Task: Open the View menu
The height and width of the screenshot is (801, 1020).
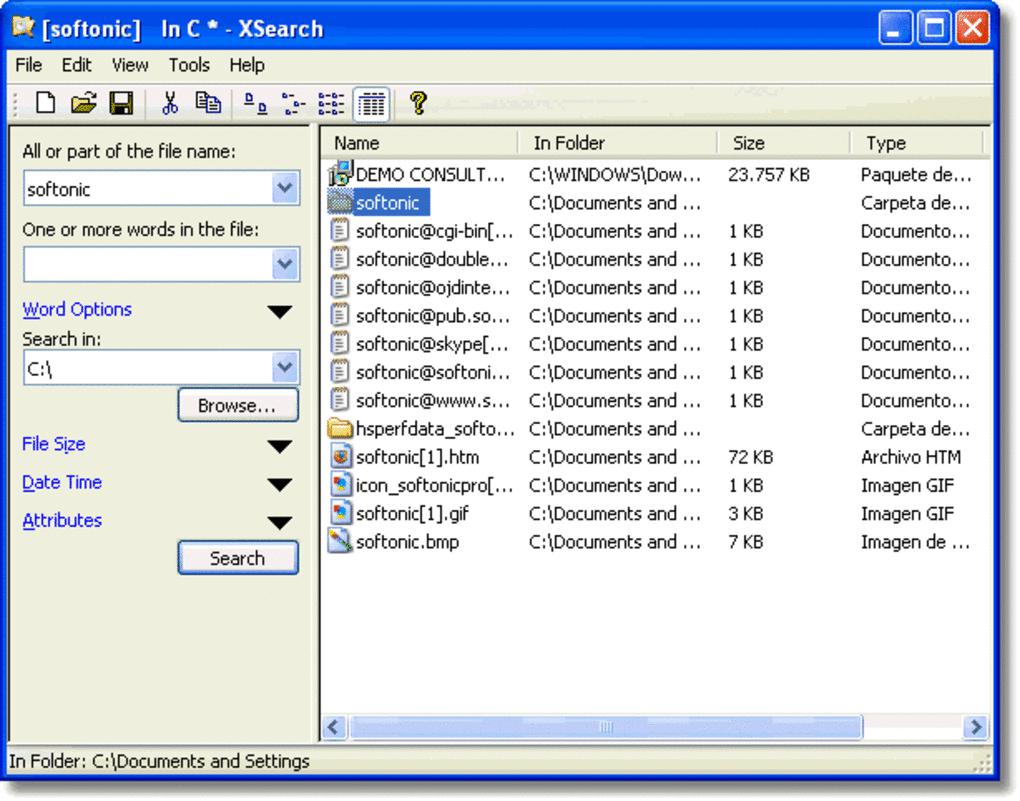Action: (129, 65)
